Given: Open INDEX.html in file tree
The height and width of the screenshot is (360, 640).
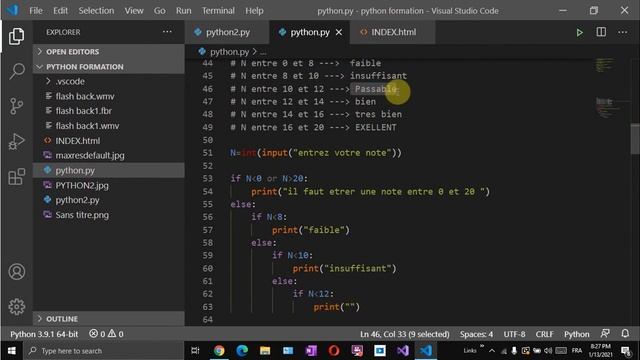Looking at the screenshot, I should tap(109, 141).
